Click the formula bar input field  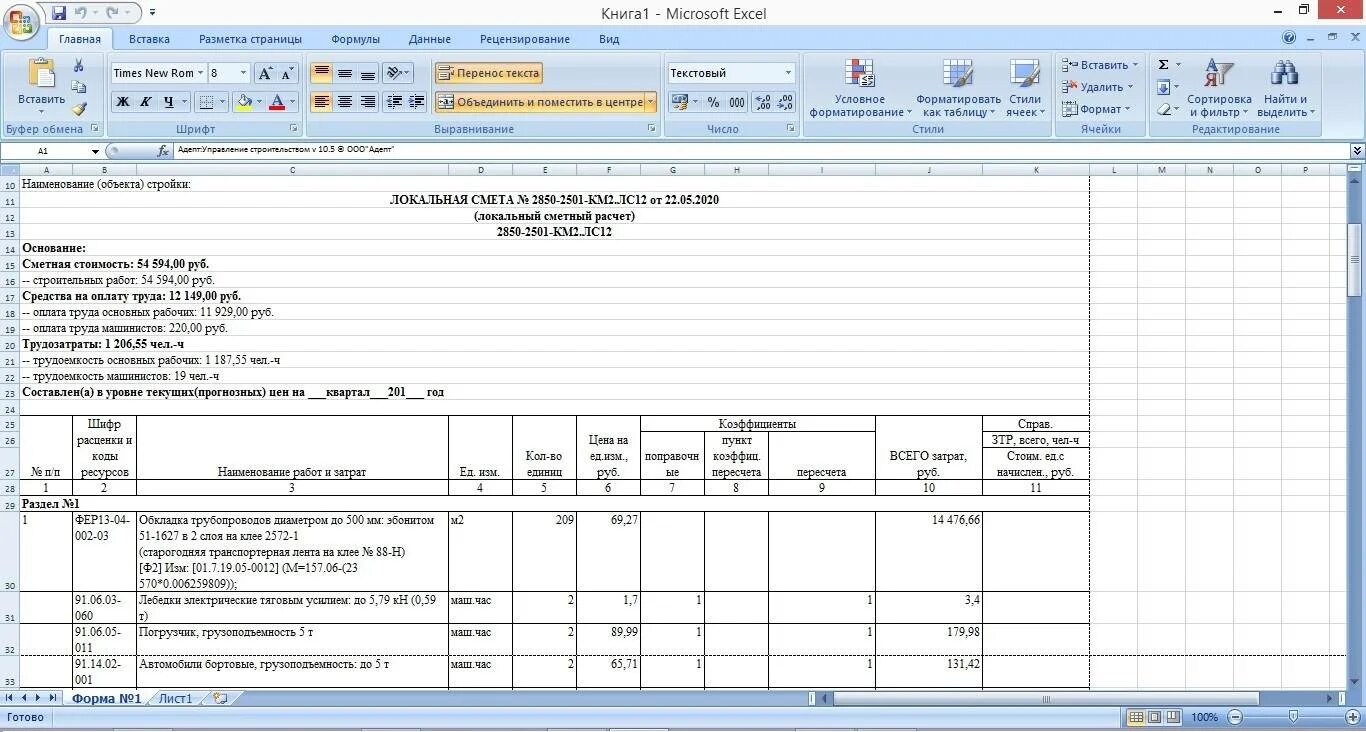coord(760,151)
